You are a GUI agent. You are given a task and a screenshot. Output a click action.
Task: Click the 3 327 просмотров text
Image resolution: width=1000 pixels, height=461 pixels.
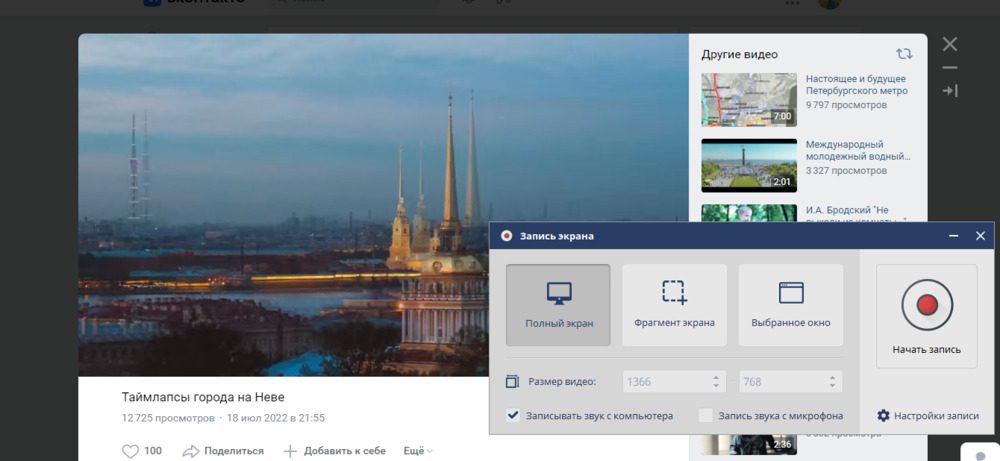coord(846,170)
